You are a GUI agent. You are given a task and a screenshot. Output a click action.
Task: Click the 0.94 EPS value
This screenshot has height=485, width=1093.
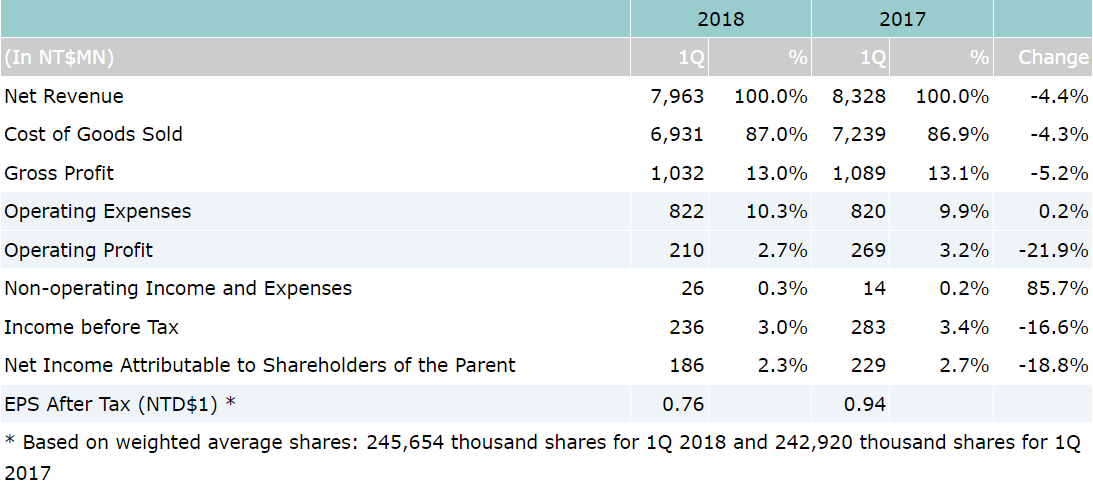tap(865, 404)
